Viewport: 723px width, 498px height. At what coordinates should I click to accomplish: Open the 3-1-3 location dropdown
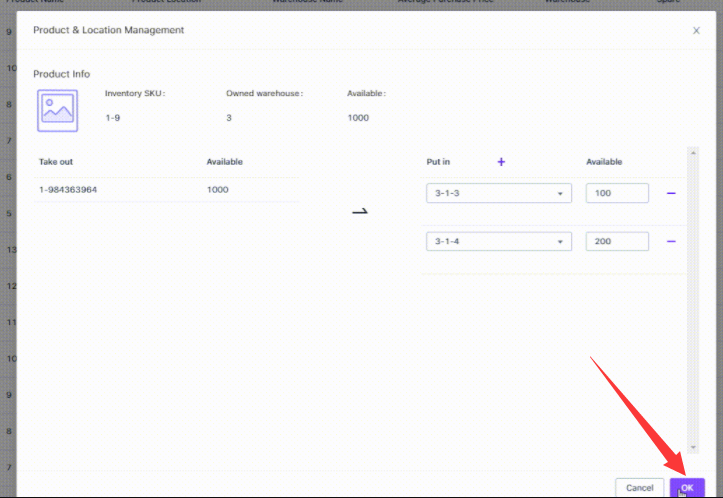499,193
